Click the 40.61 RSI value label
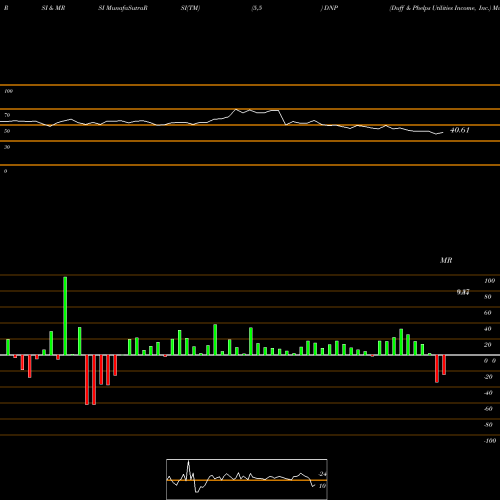 click(x=460, y=130)
